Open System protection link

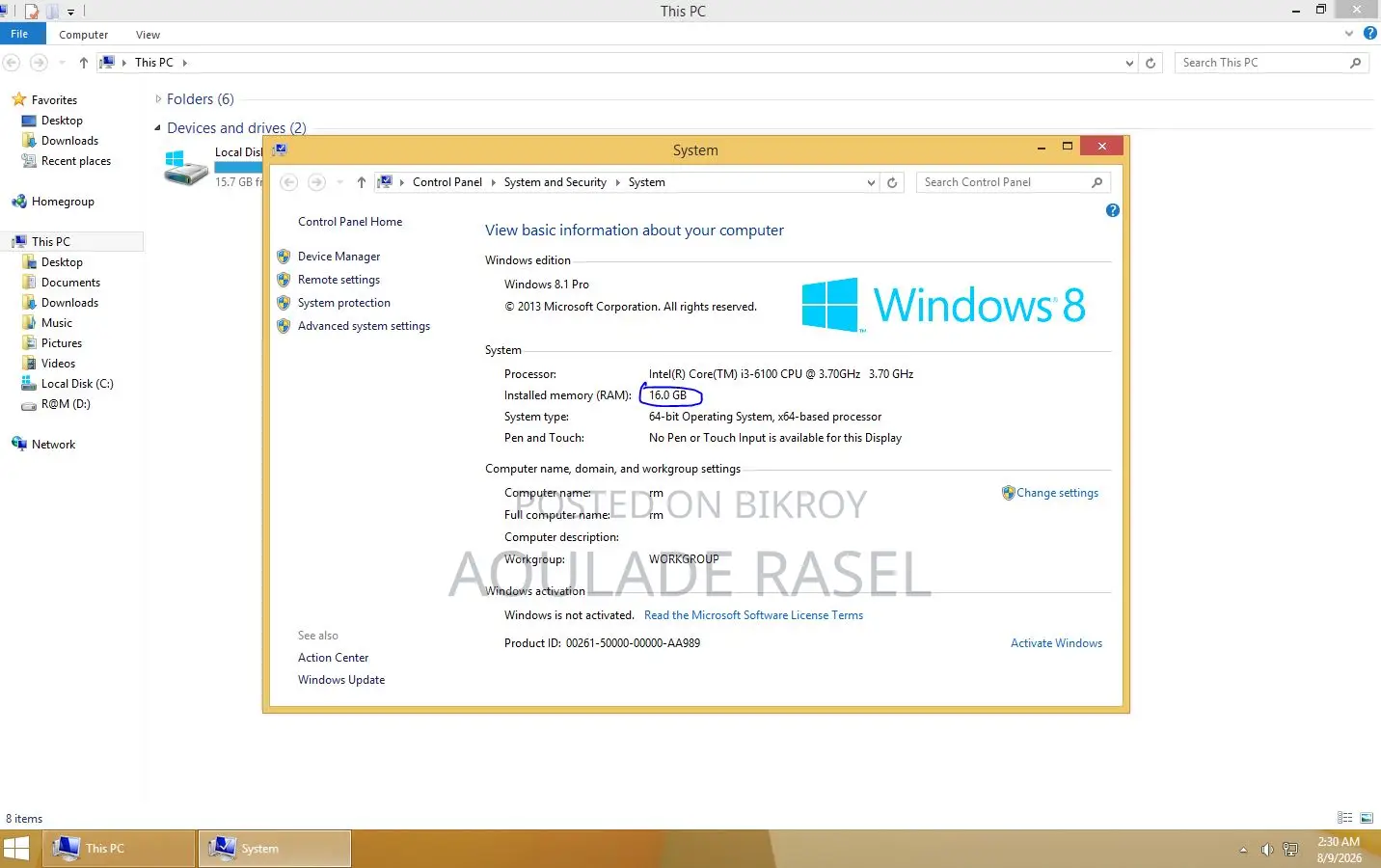pyautogui.click(x=344, y=303)
